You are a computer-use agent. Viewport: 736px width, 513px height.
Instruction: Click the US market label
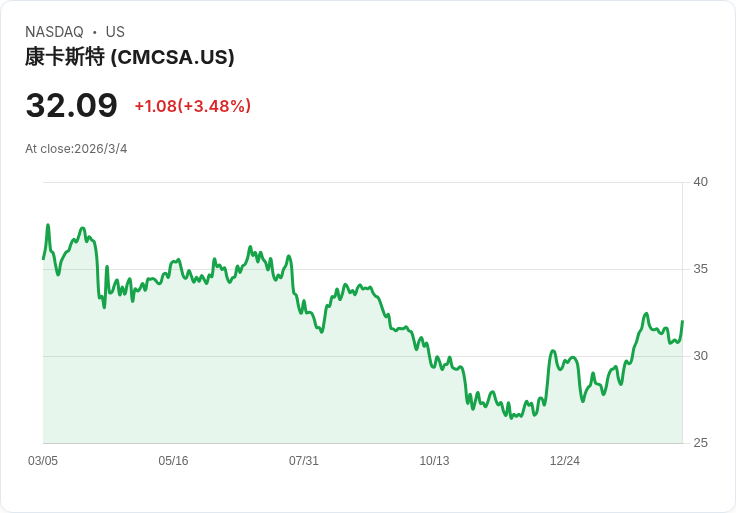[x=115, y=32]
